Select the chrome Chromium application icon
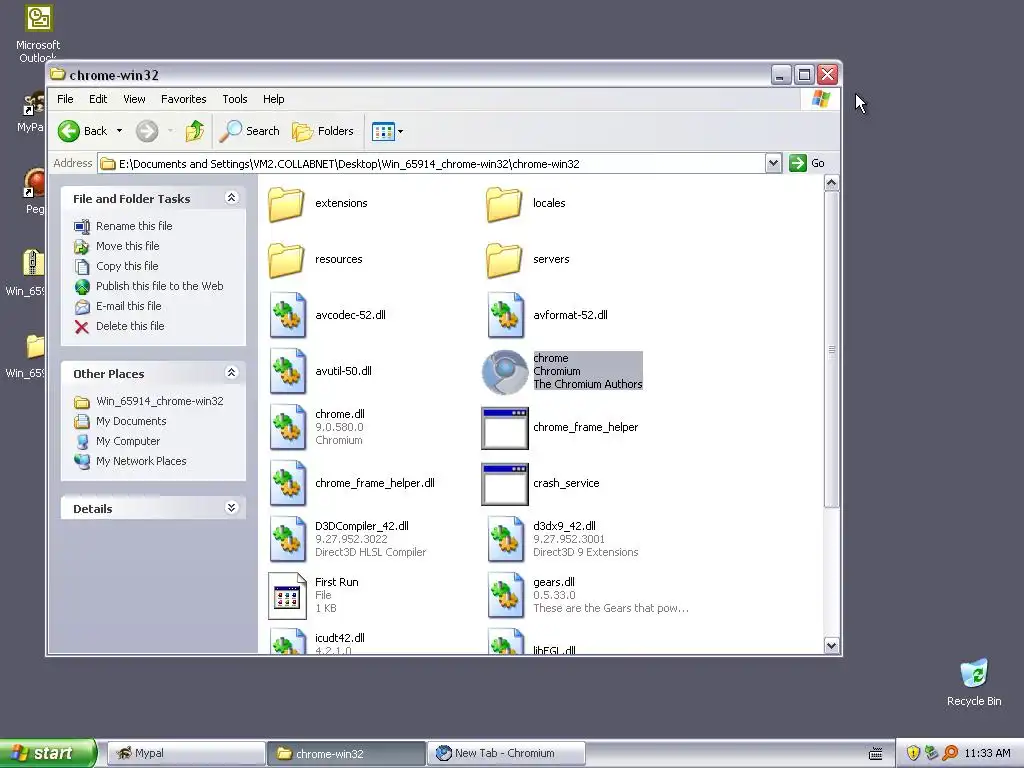Screen dimensions: 1024x768 point(505,372)
